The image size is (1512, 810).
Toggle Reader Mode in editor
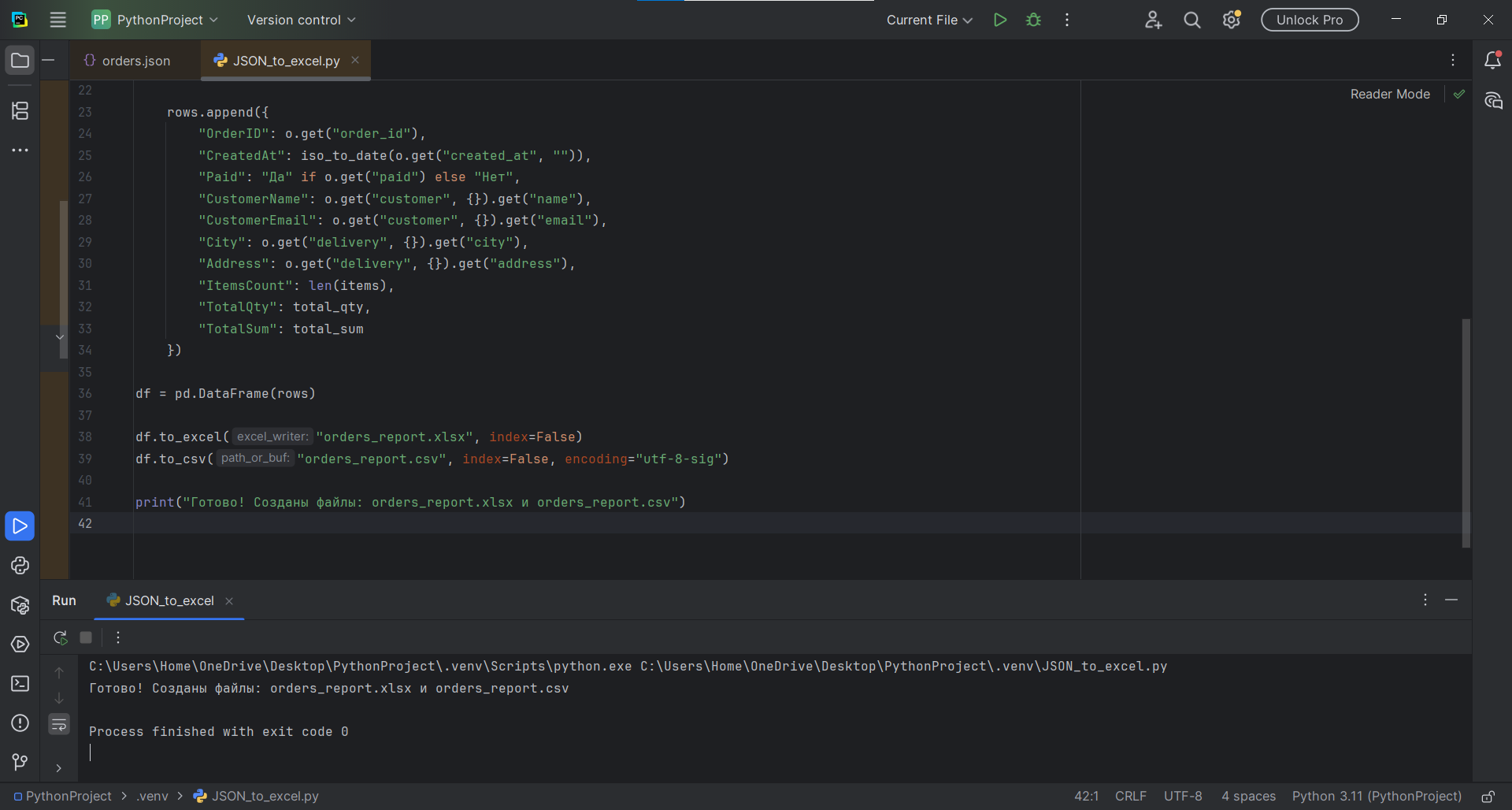point(1389,94)
